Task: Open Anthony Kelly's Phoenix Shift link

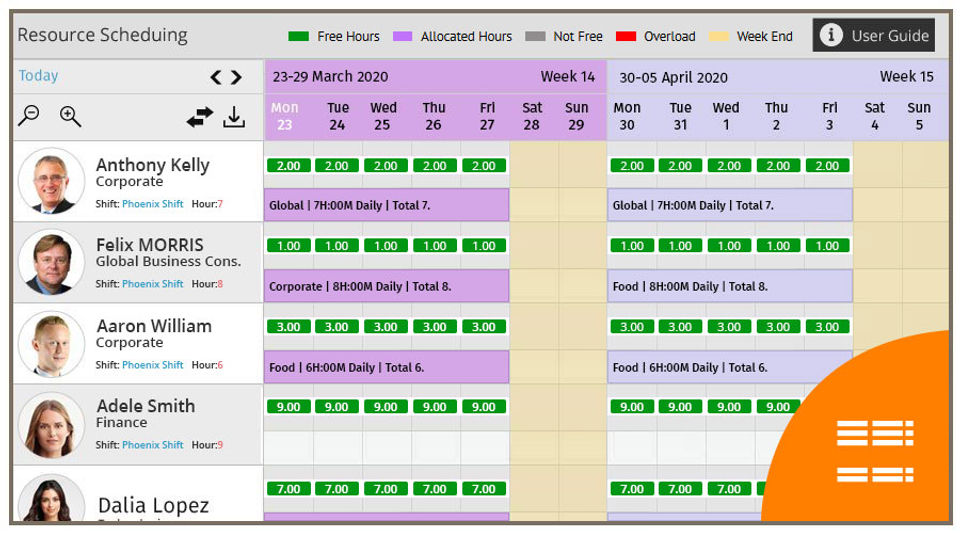Action: coord(152,204)
